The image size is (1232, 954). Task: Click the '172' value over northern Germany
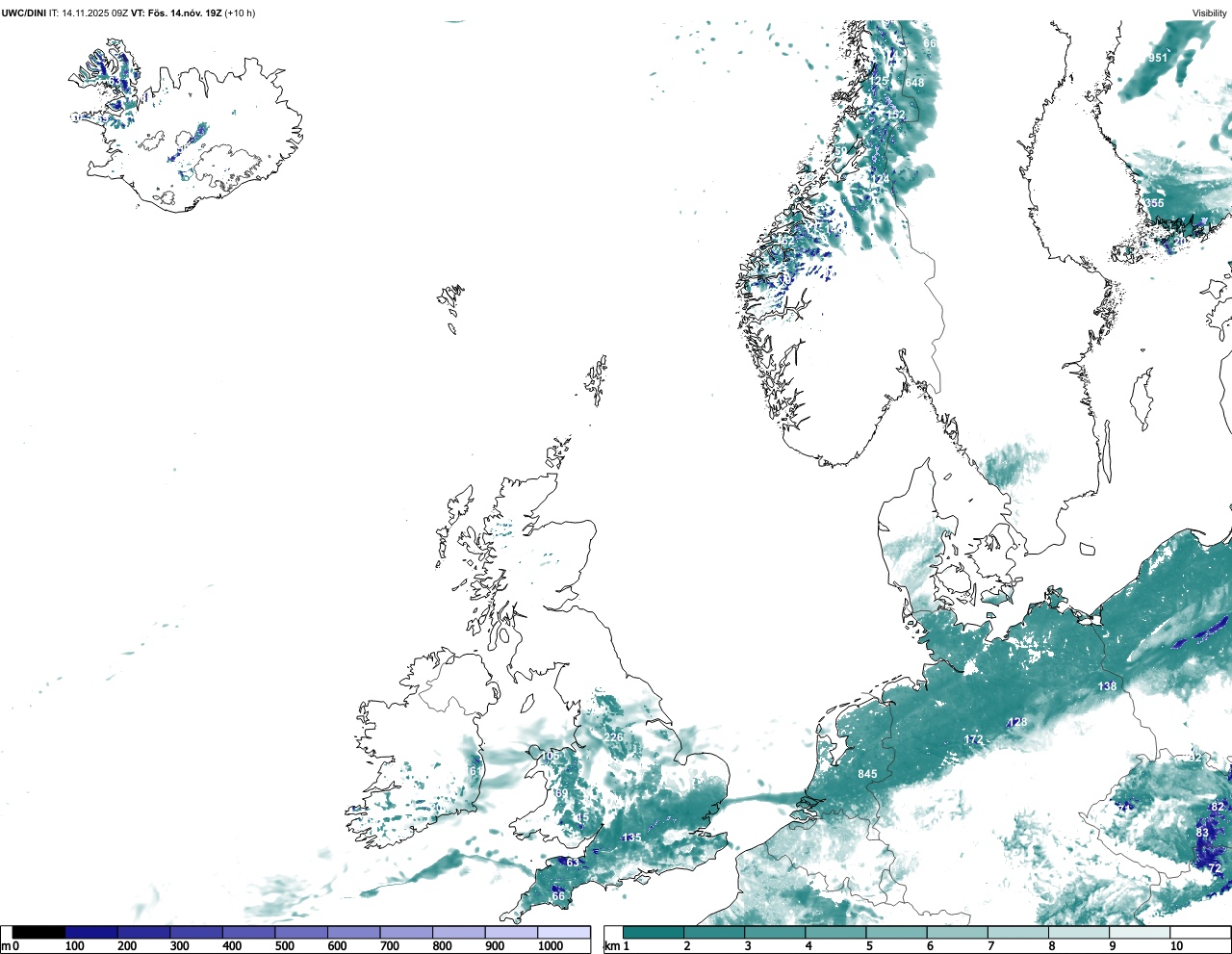(x=974, y=739)
